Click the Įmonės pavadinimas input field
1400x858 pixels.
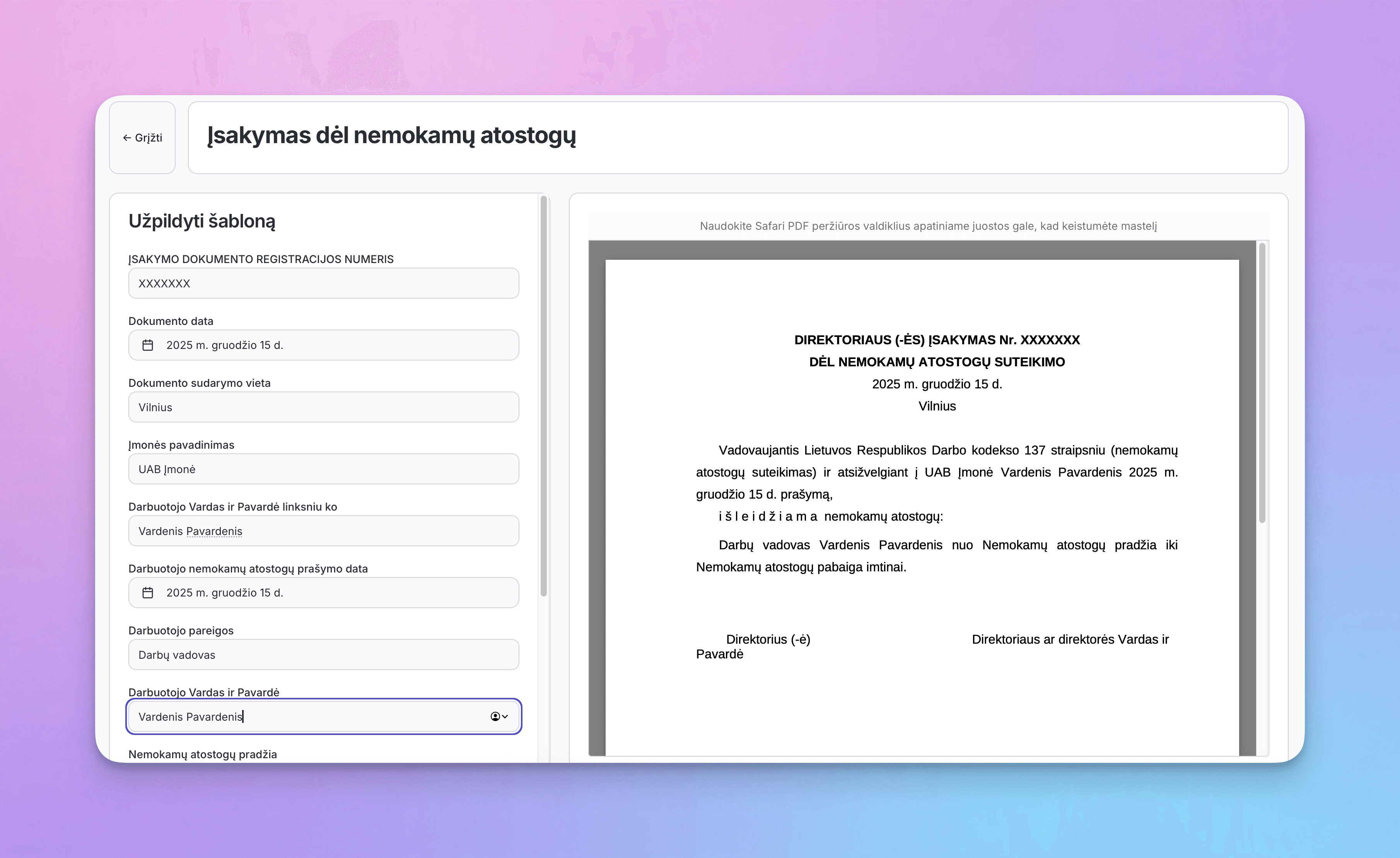pyautogui.click(x=323, y=469)
